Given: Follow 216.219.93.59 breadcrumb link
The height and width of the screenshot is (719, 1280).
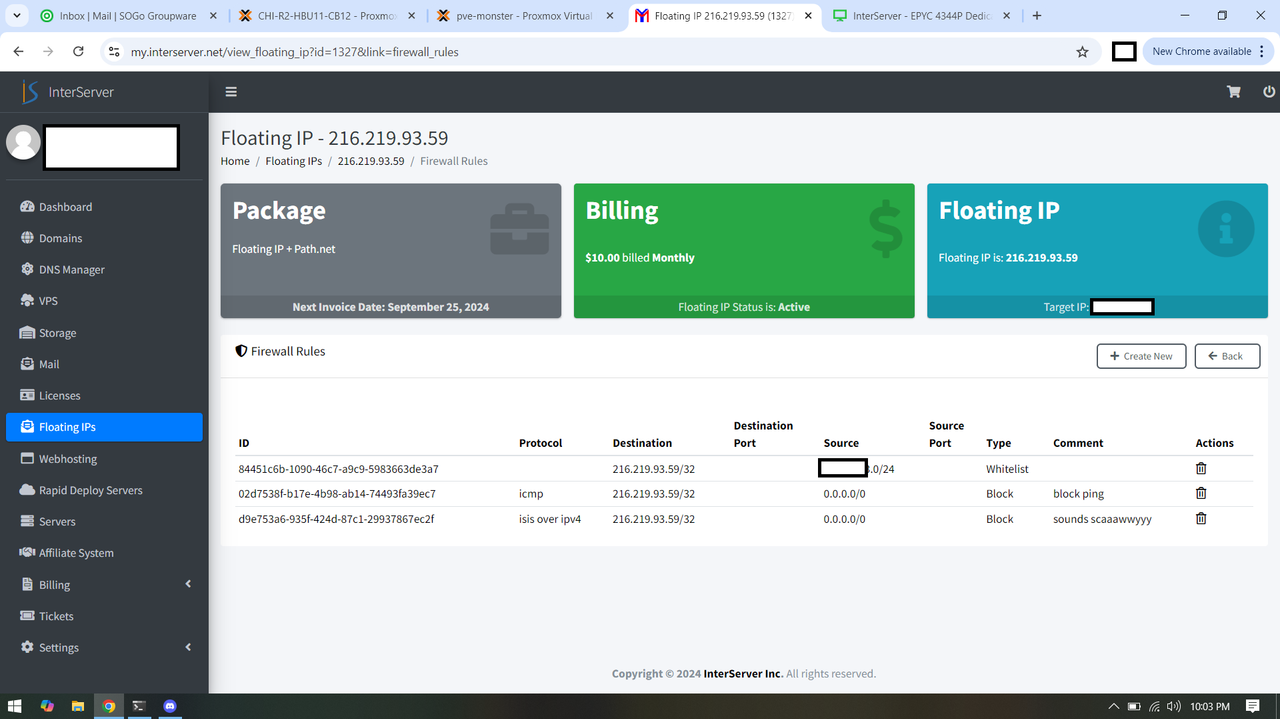Looking at the screenshot, I should (371, 161).
